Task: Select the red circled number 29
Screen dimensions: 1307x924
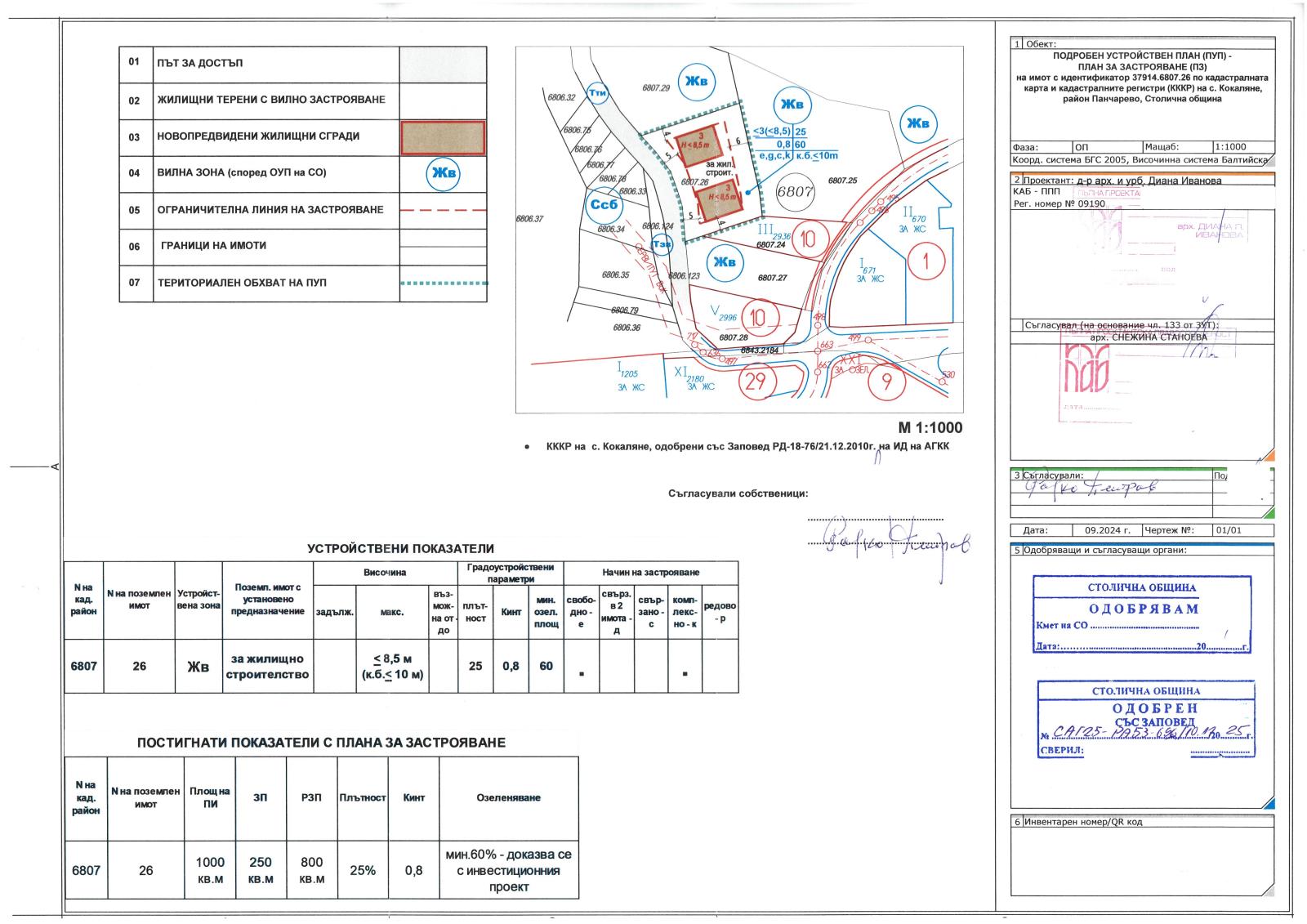Action: 756,381
